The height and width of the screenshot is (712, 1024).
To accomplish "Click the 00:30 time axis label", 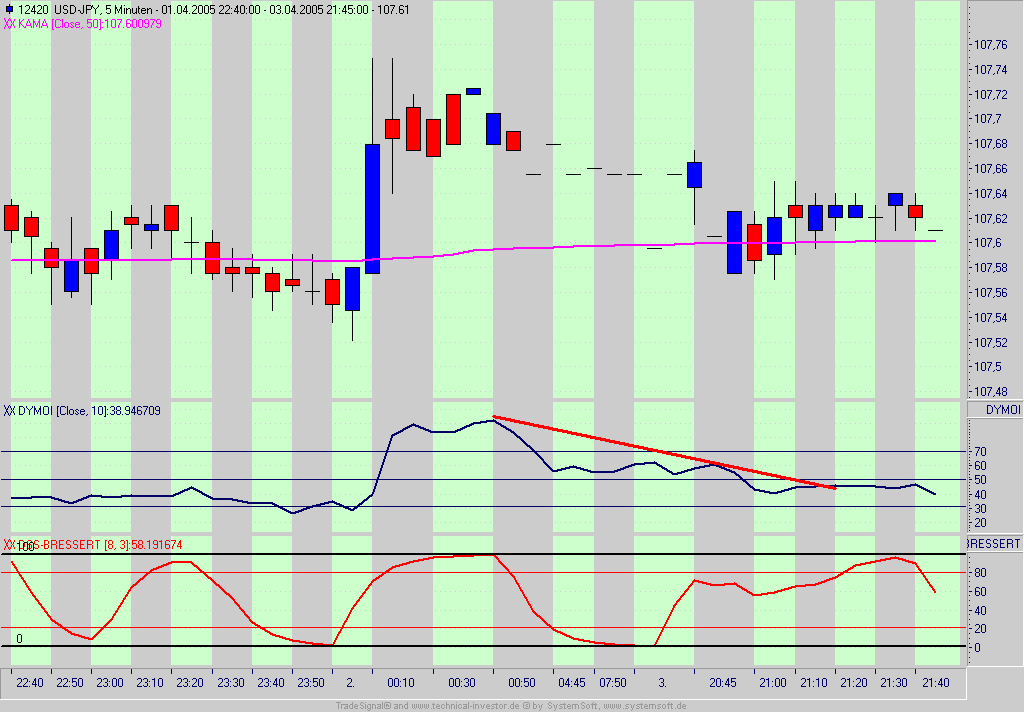I will pos(462,683).
